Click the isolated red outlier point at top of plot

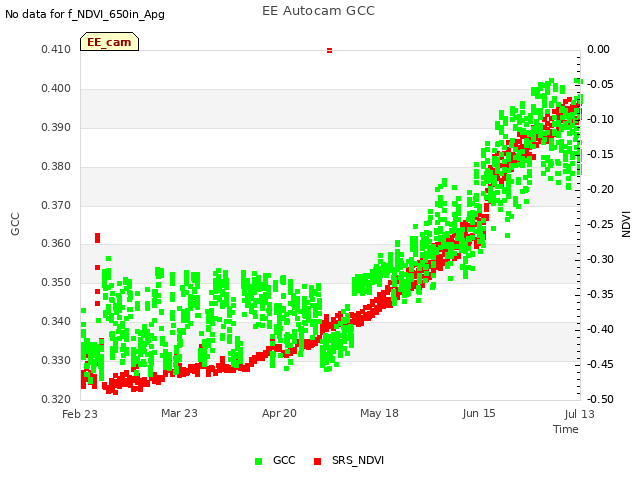click(329, 51)
